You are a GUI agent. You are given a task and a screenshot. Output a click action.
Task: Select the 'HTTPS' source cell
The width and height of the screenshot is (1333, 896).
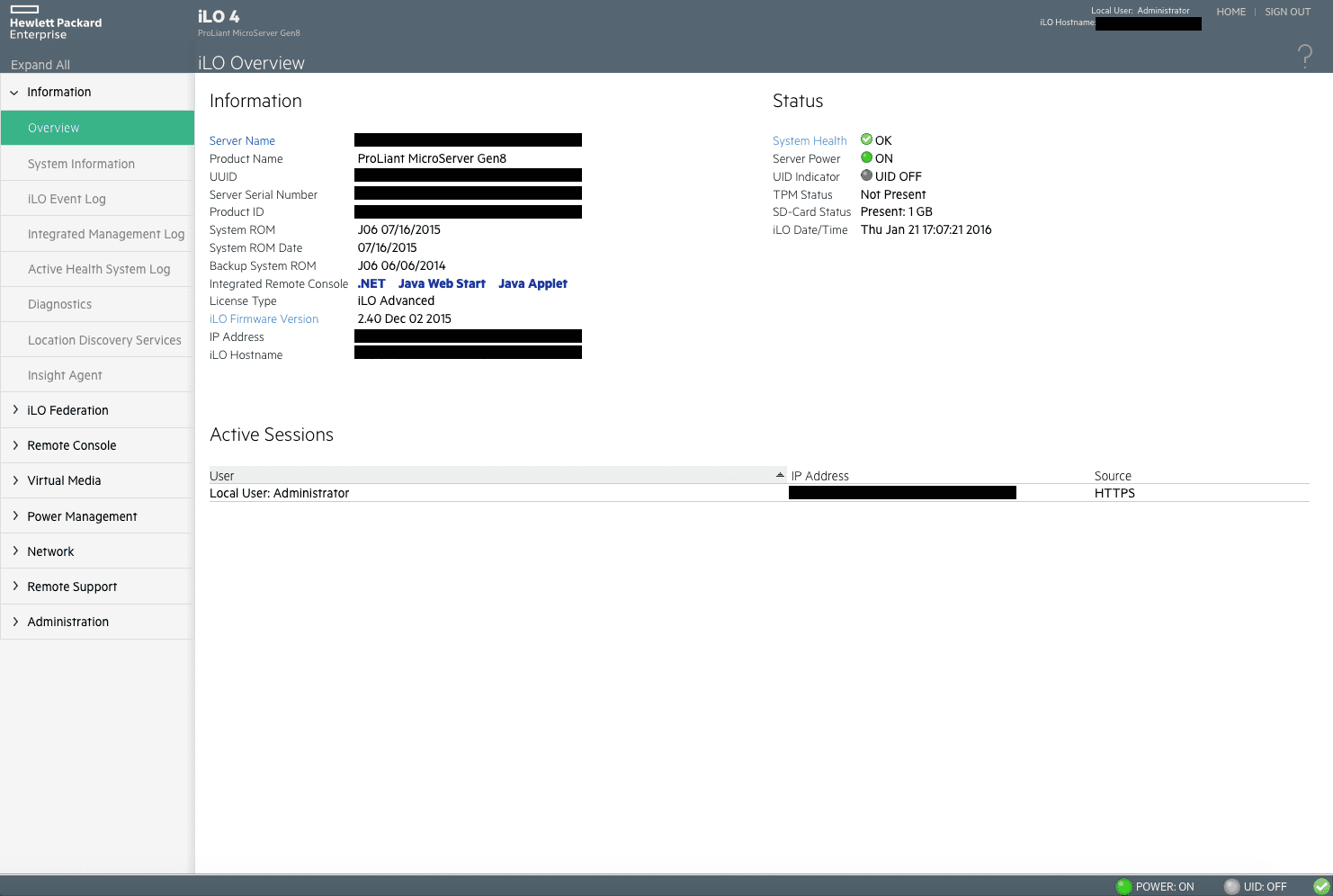(x=1114, y=493)
